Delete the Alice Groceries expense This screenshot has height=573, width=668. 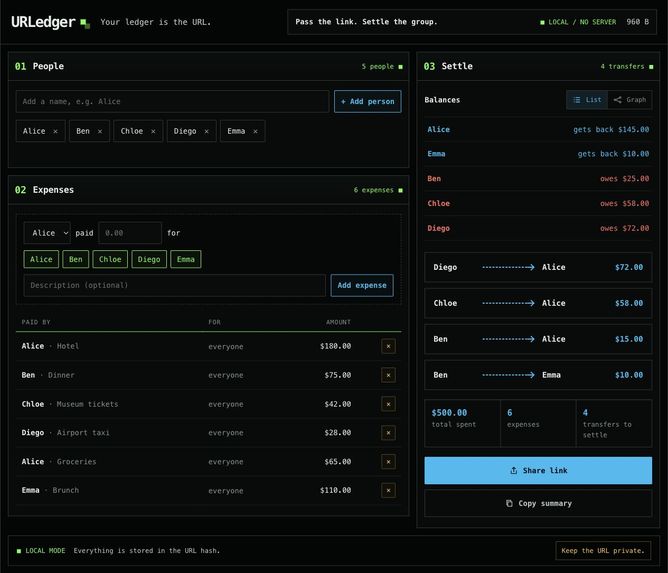click(388, 462)
